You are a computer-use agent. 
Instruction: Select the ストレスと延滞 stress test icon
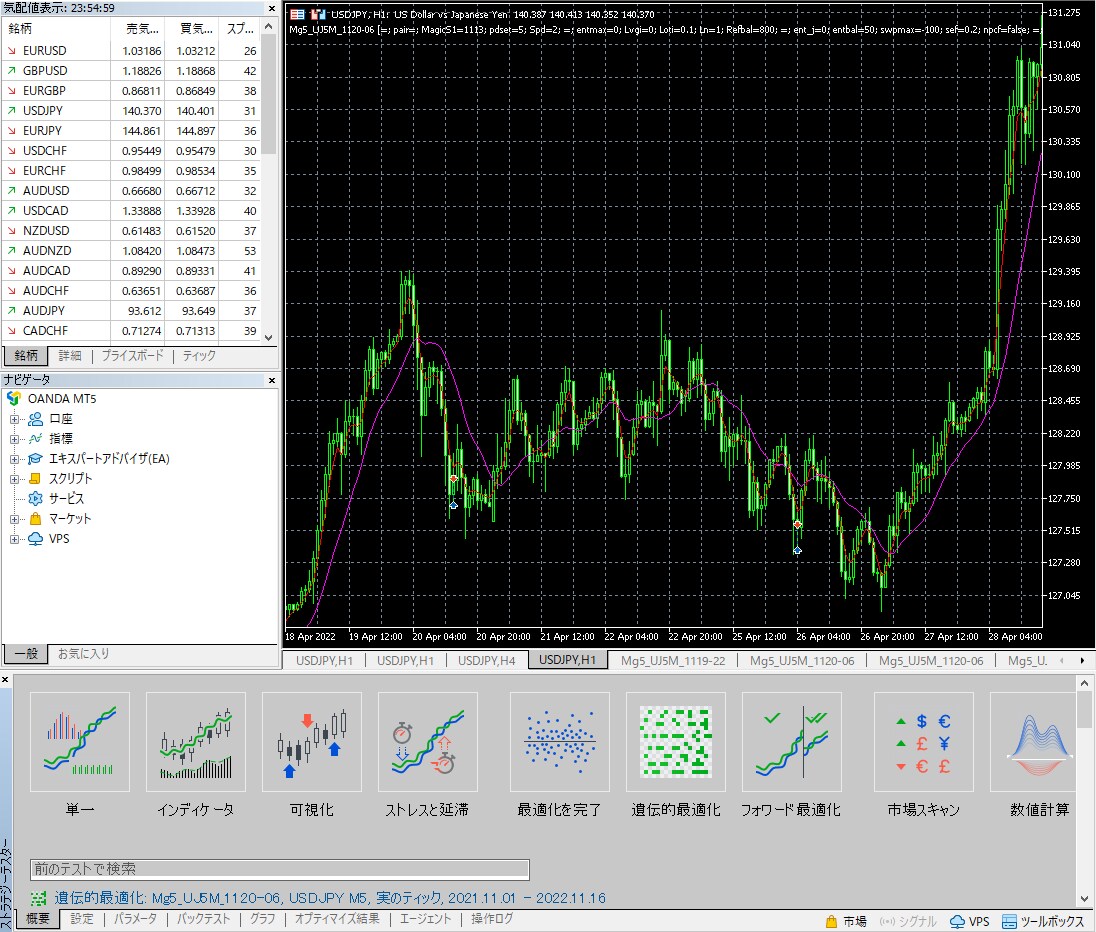pyautogui.click(x=428, y=742)
